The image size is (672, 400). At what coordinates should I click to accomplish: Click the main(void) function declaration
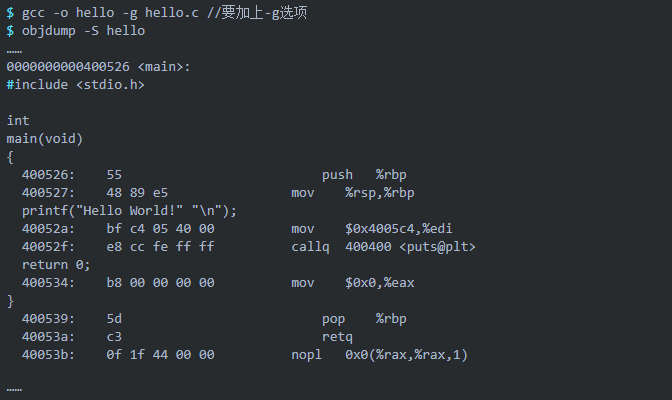coord(44,138)
